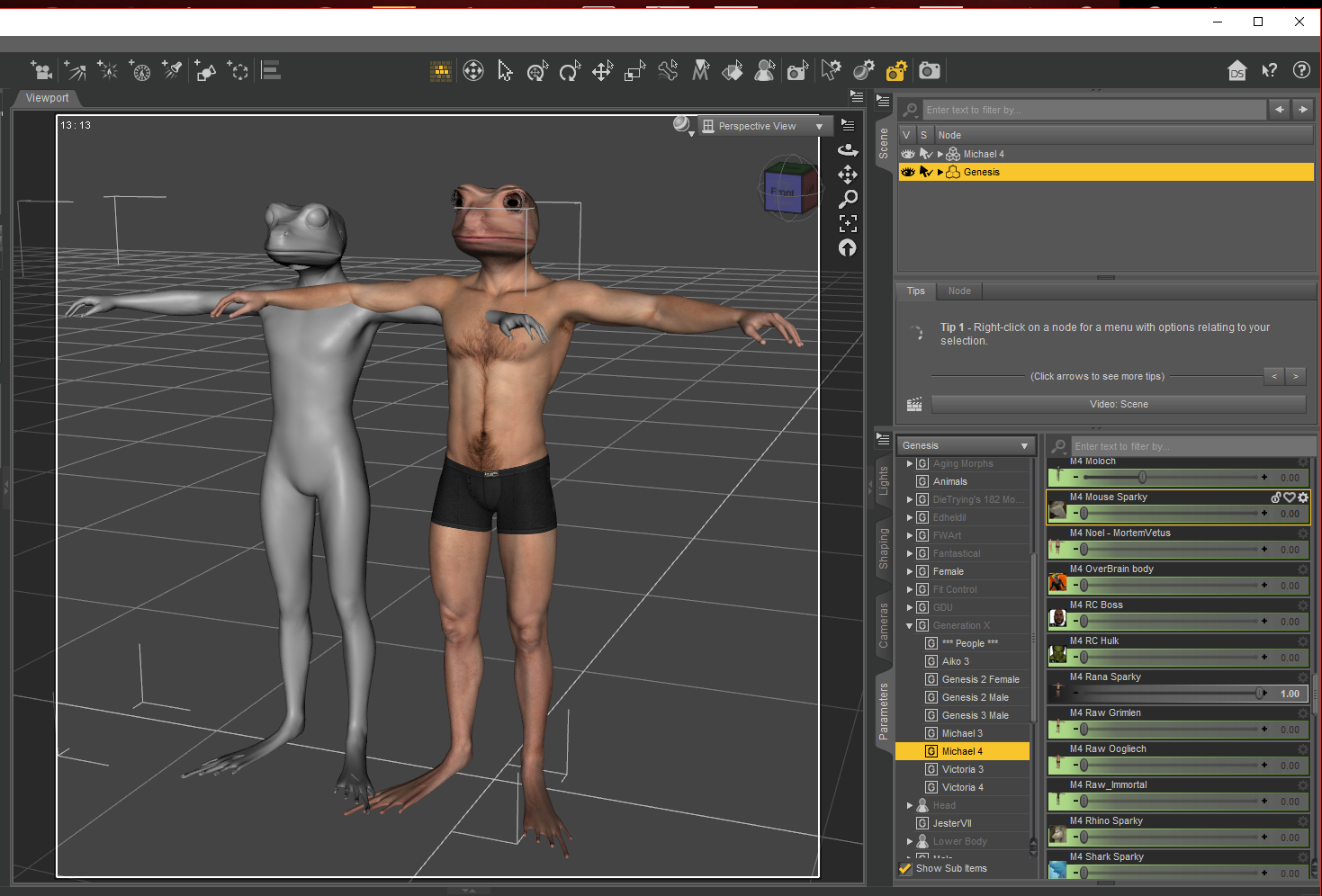1322x896 pixels.
Task: Click the orbit camera icon in viewport
Action: pyautogui.click(x=848, y=149)
